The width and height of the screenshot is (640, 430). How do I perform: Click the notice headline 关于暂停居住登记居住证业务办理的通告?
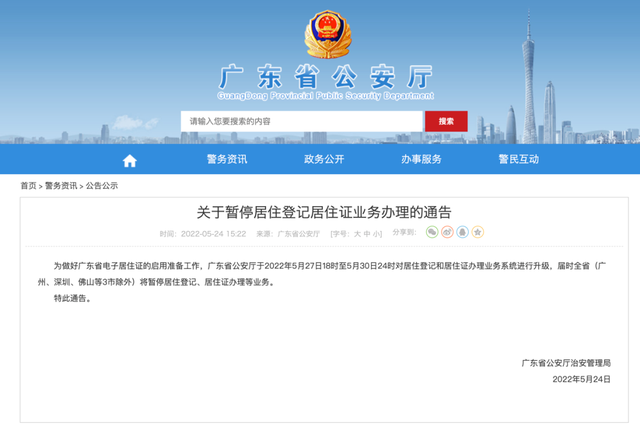[x=324, y=212]
